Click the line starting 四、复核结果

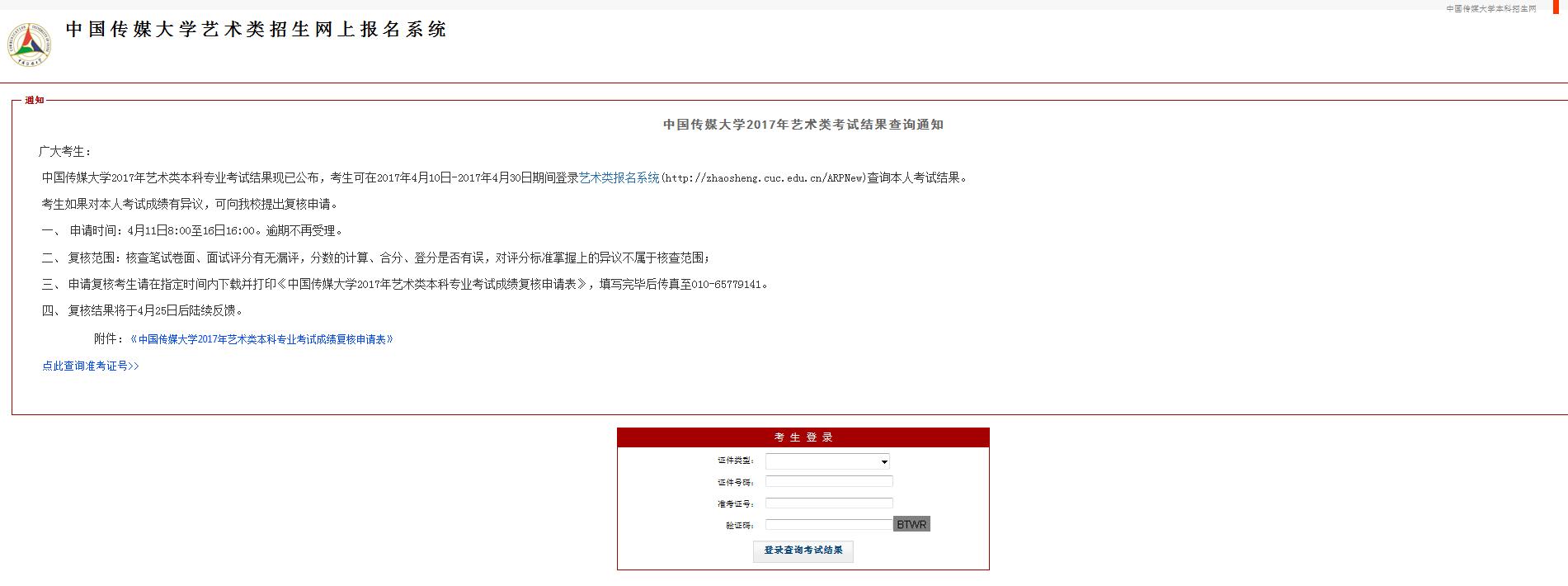pos(143,310)
